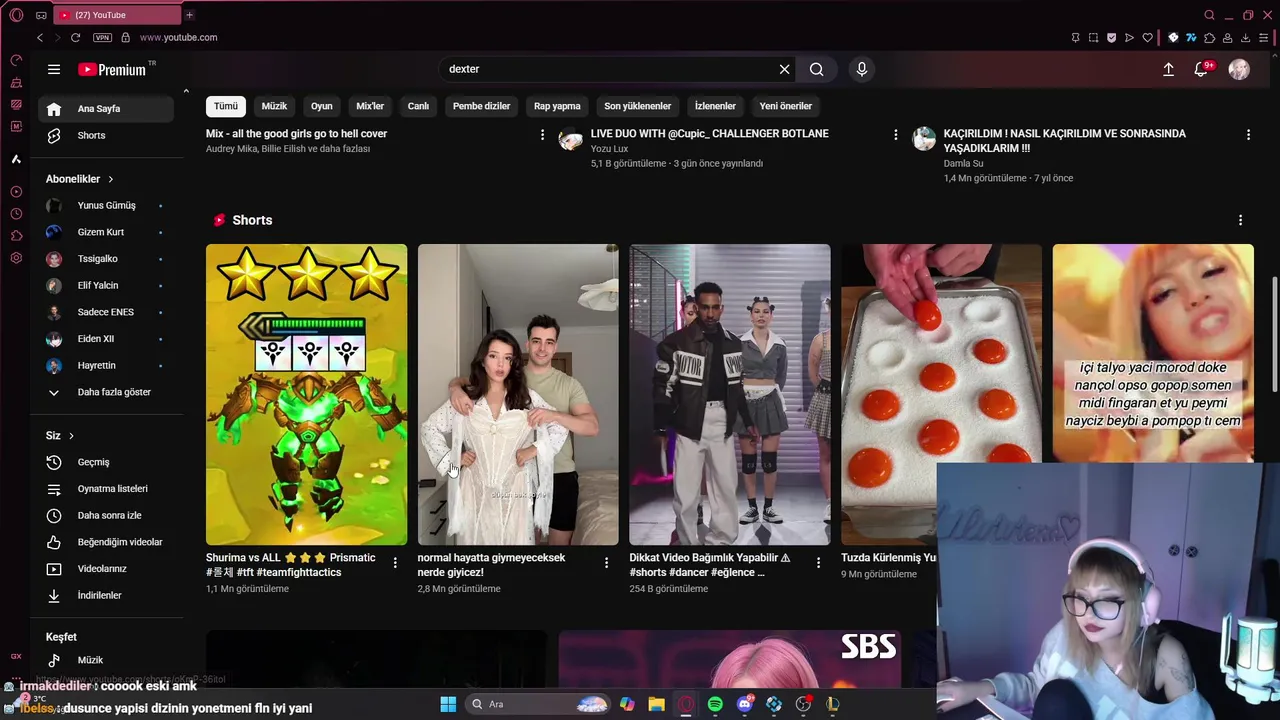Open the 7TV extension icon
Screen dimensions: 1280x720
click(1191, 38)
